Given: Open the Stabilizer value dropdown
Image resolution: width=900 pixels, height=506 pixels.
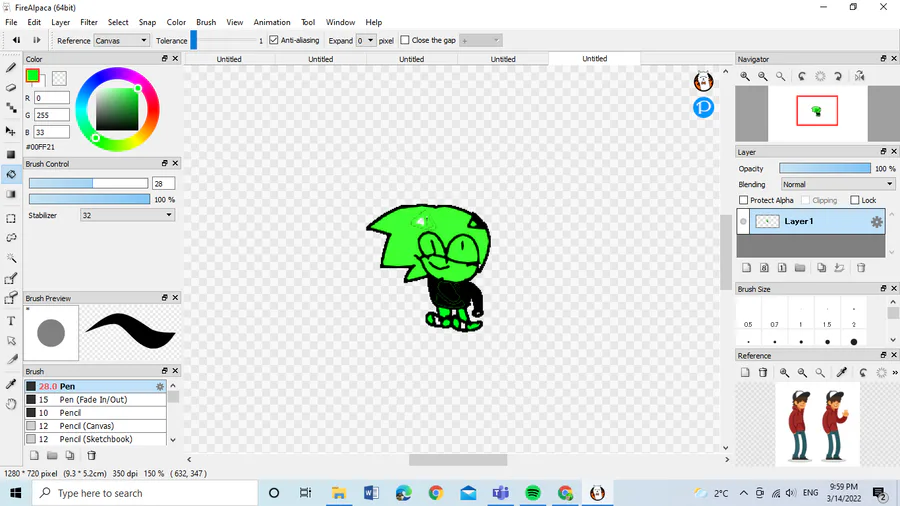Looking at the screenshot, I should tap(127, 215).
